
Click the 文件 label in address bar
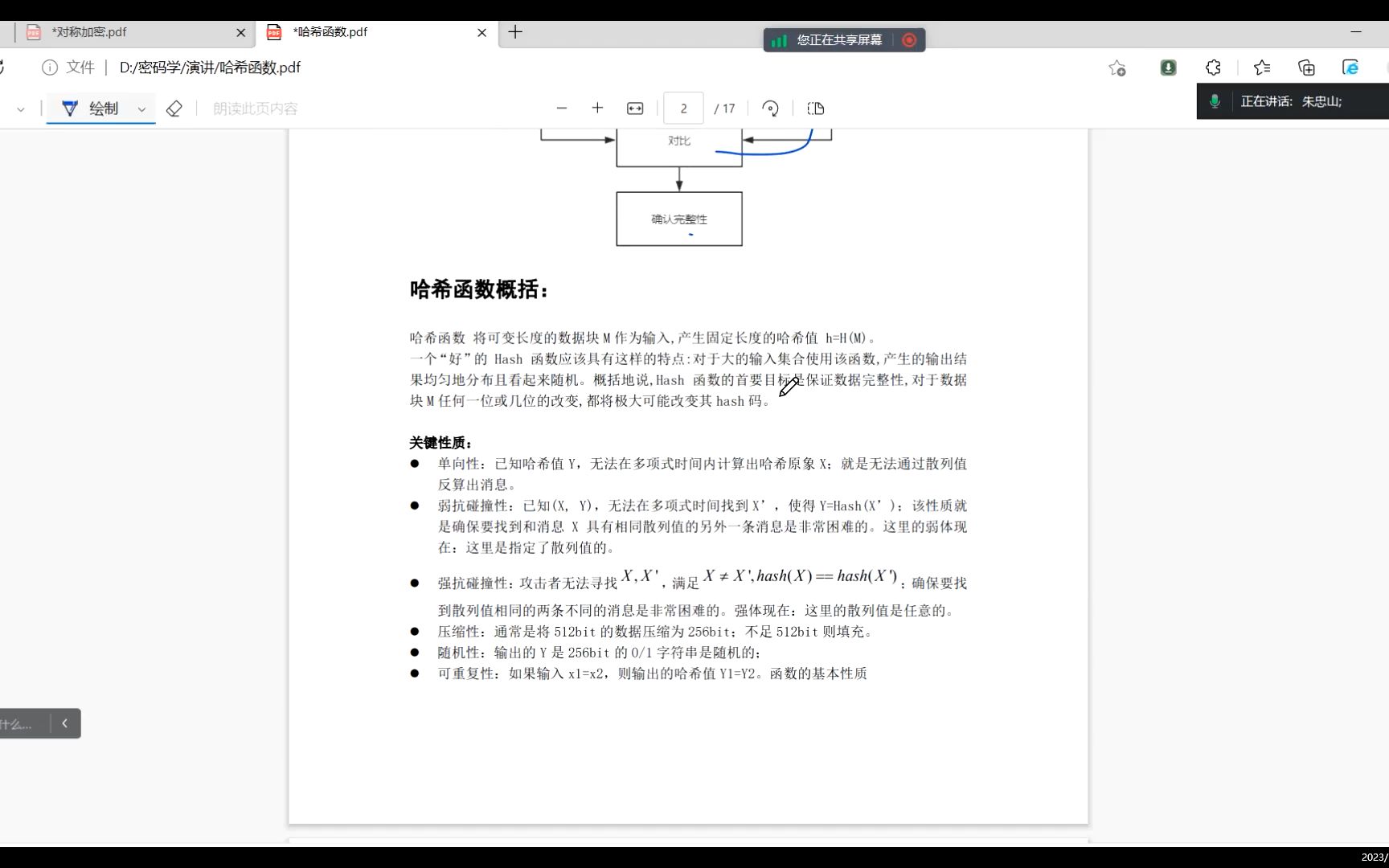pos(80,68)
